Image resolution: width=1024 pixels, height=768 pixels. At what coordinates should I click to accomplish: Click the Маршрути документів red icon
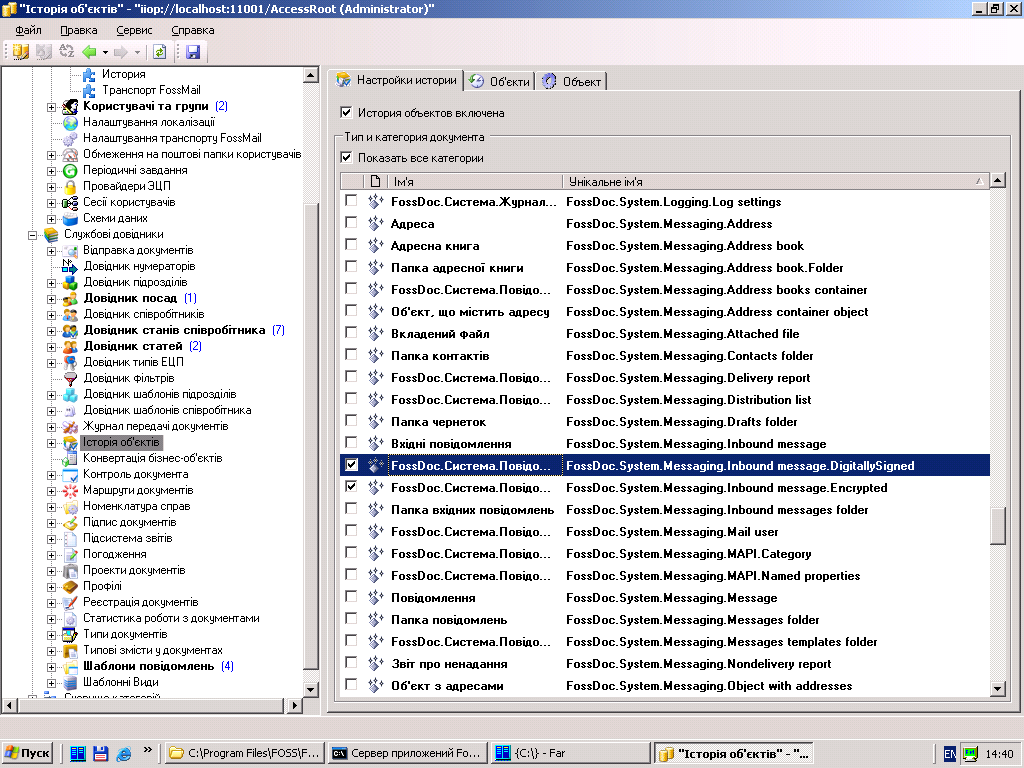coord(71,490)
